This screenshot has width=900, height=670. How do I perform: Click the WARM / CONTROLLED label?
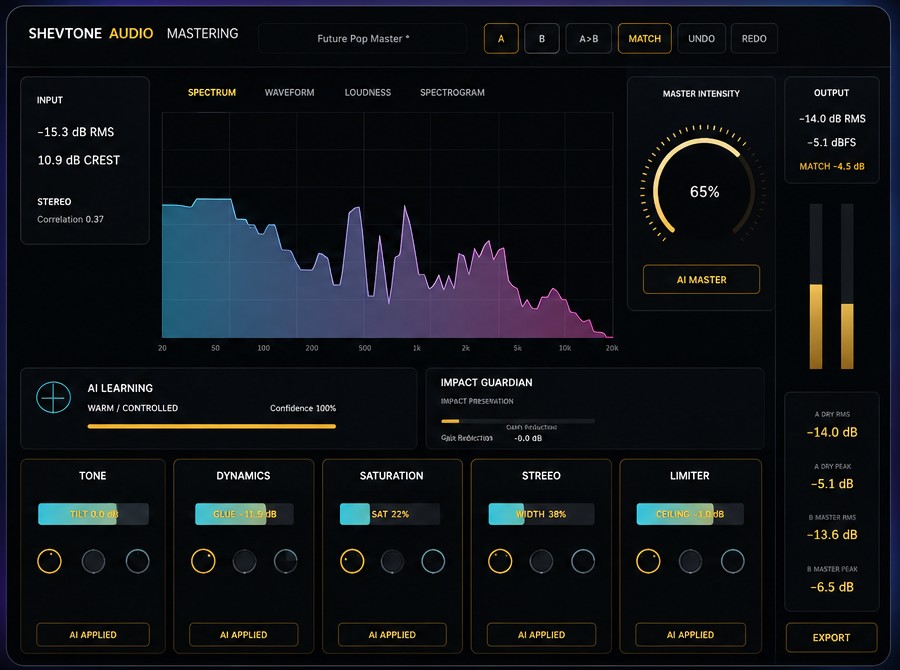point(133,408)
